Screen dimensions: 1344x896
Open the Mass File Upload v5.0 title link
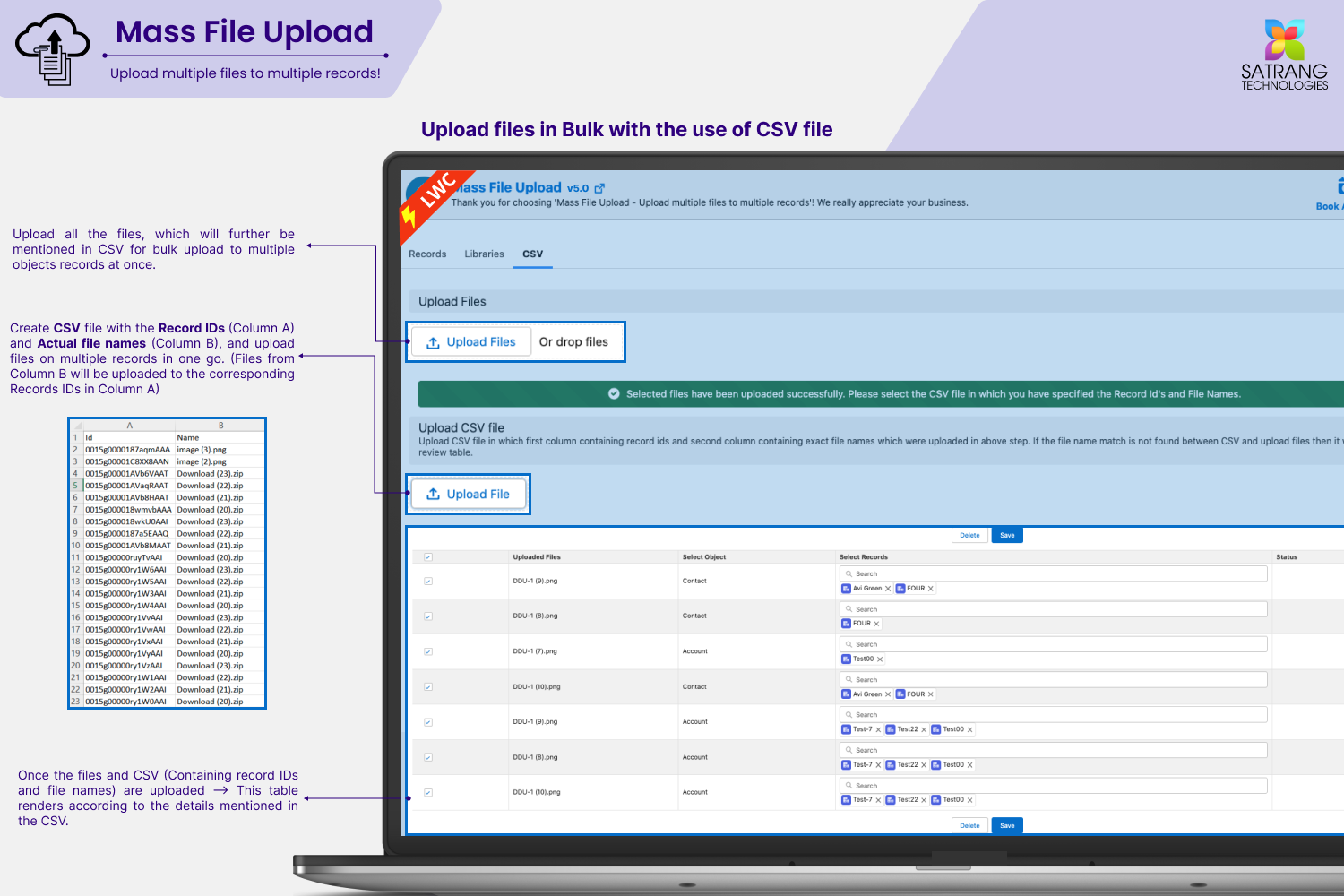click(520, 187)
